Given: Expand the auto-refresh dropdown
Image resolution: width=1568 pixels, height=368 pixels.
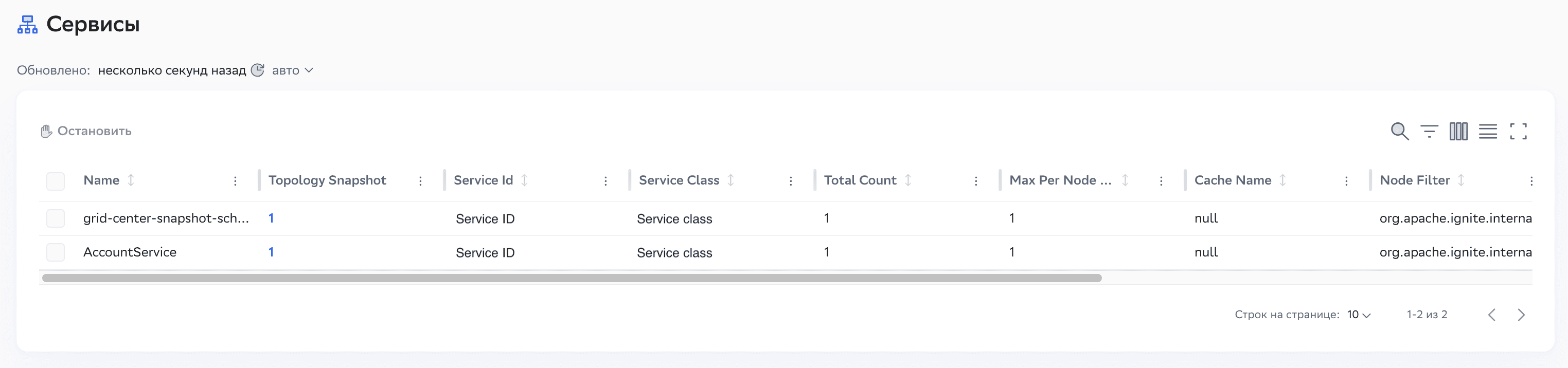Looking at the screenshot, I should click(x=293, y=70).
